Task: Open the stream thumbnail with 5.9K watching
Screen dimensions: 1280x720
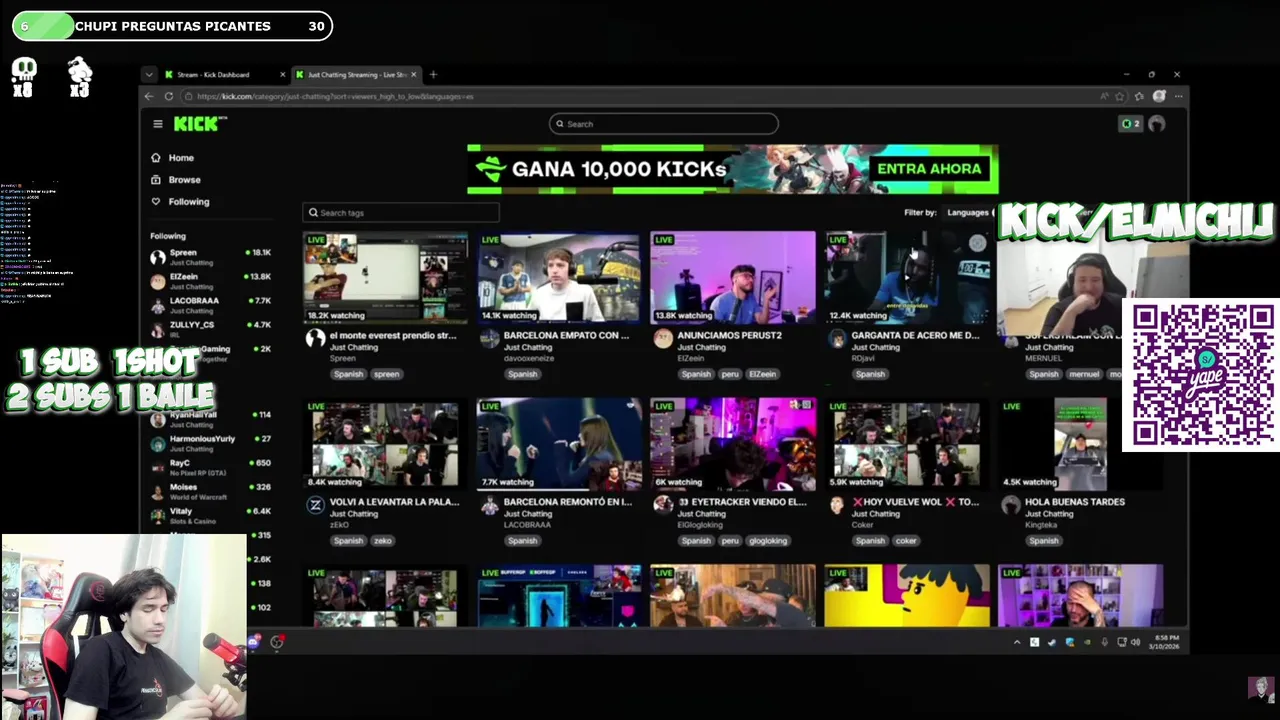Action: tap(907, 444)
